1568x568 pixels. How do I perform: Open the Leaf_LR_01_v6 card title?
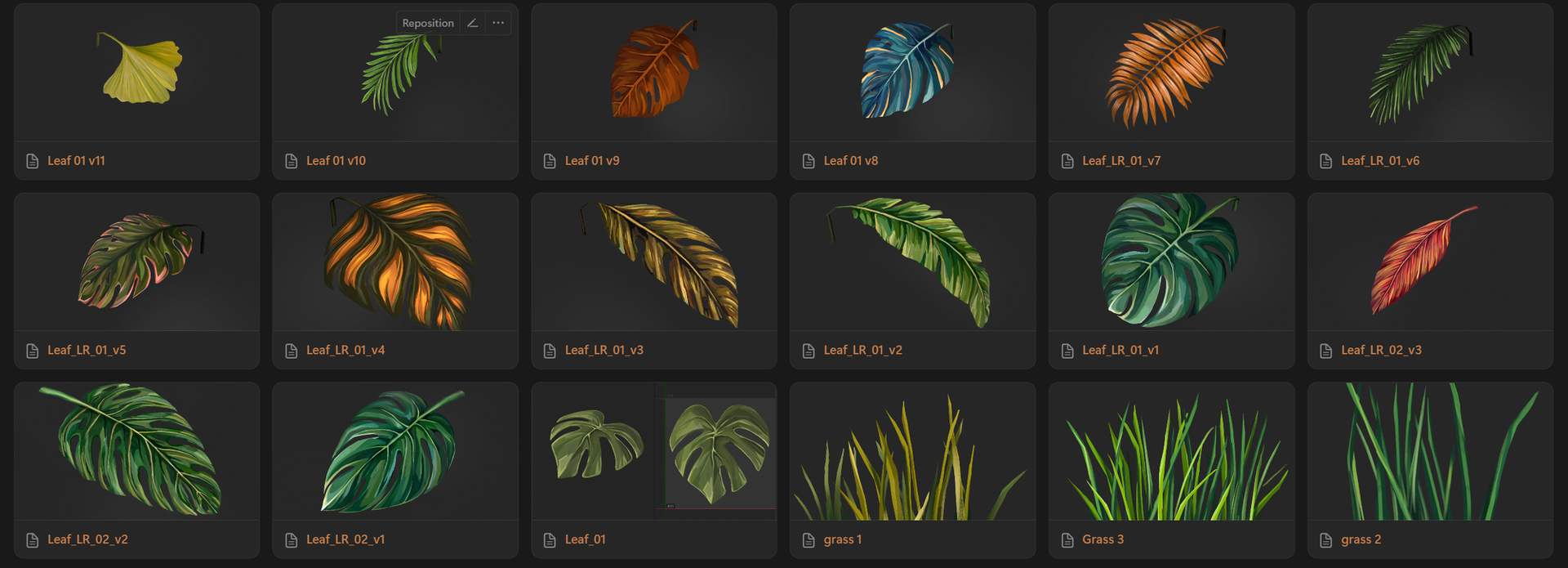[x=1380, y=161]
